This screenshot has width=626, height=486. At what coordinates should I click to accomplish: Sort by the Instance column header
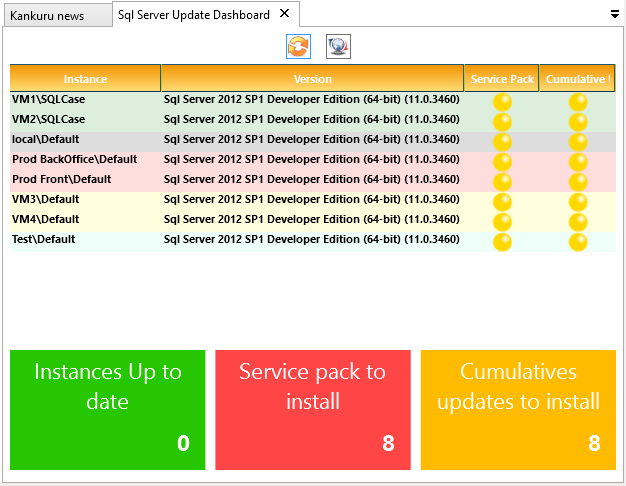click(x=85, y=78)
